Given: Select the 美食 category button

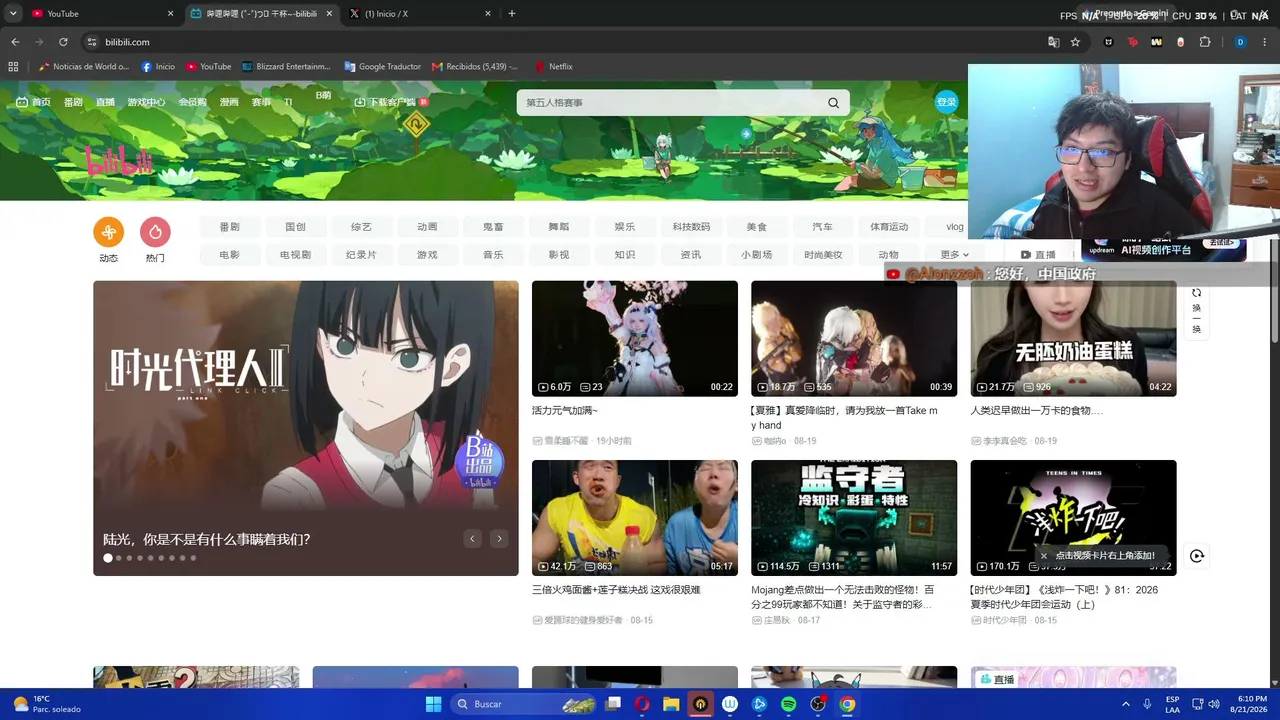Looking at the screenshot, I should point(757,227).
